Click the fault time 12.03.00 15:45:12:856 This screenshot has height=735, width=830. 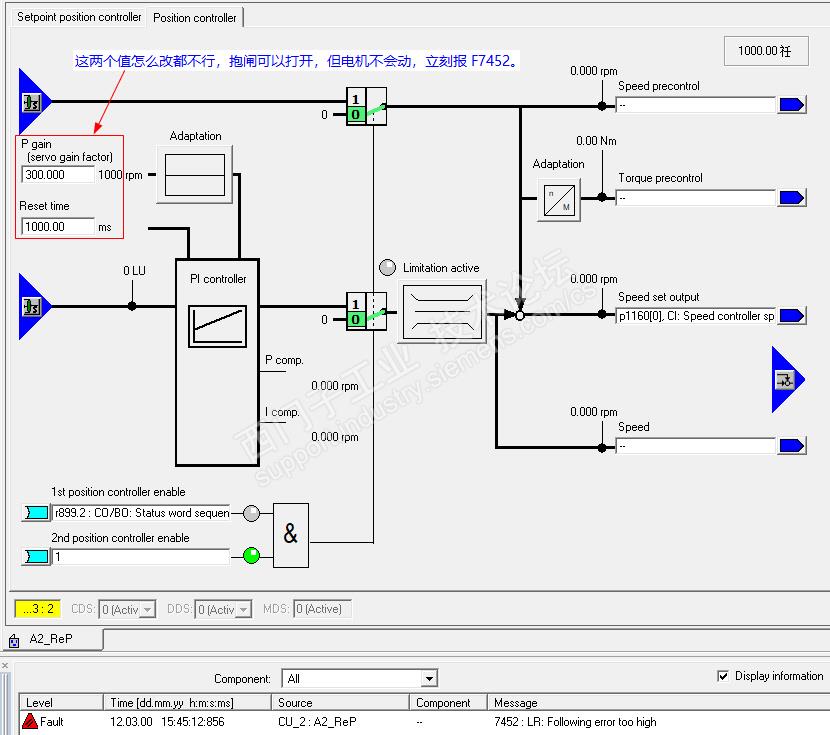pyautogui.click(x=167, y=722)
